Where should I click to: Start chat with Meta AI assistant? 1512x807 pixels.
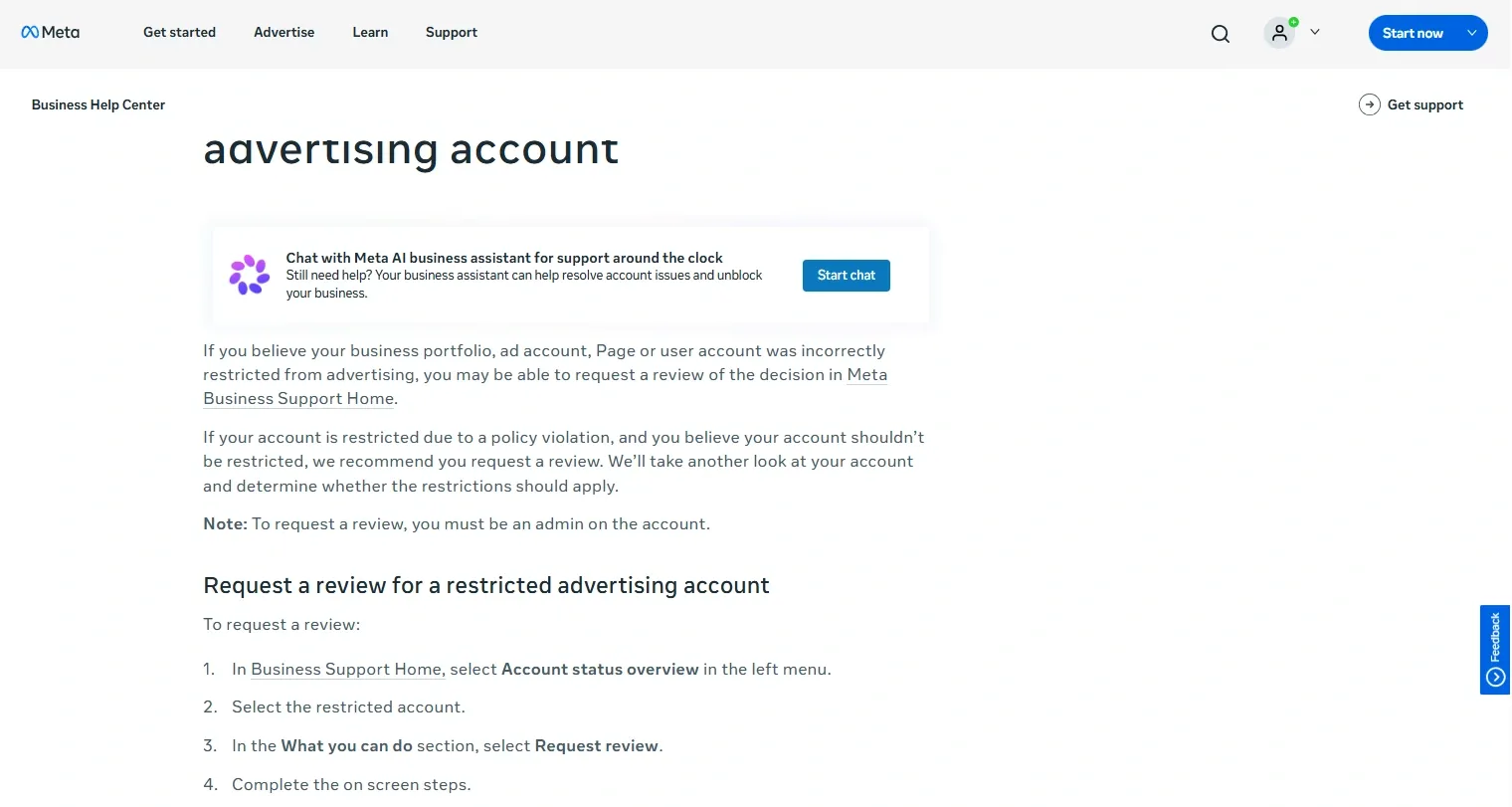tap(847, 276)
